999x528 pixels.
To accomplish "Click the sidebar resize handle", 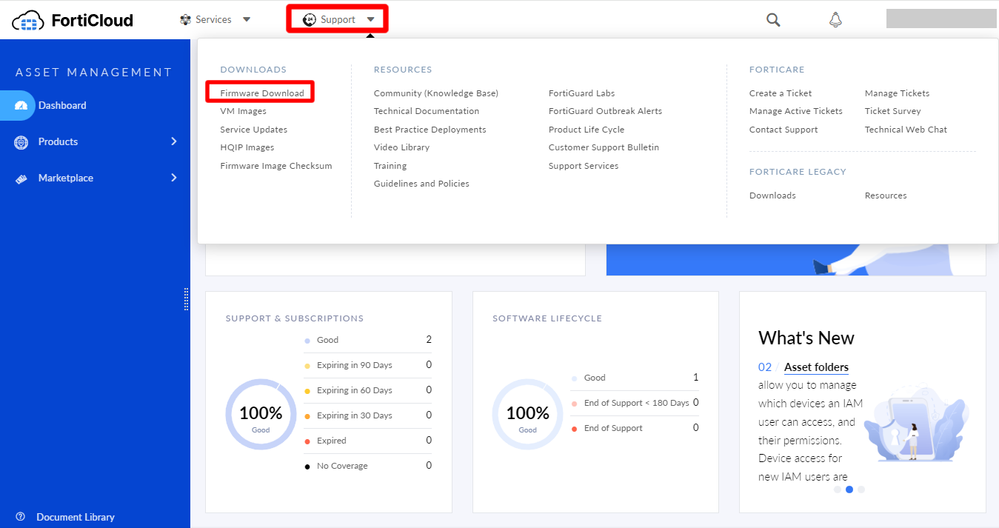I will click(186, 299).
